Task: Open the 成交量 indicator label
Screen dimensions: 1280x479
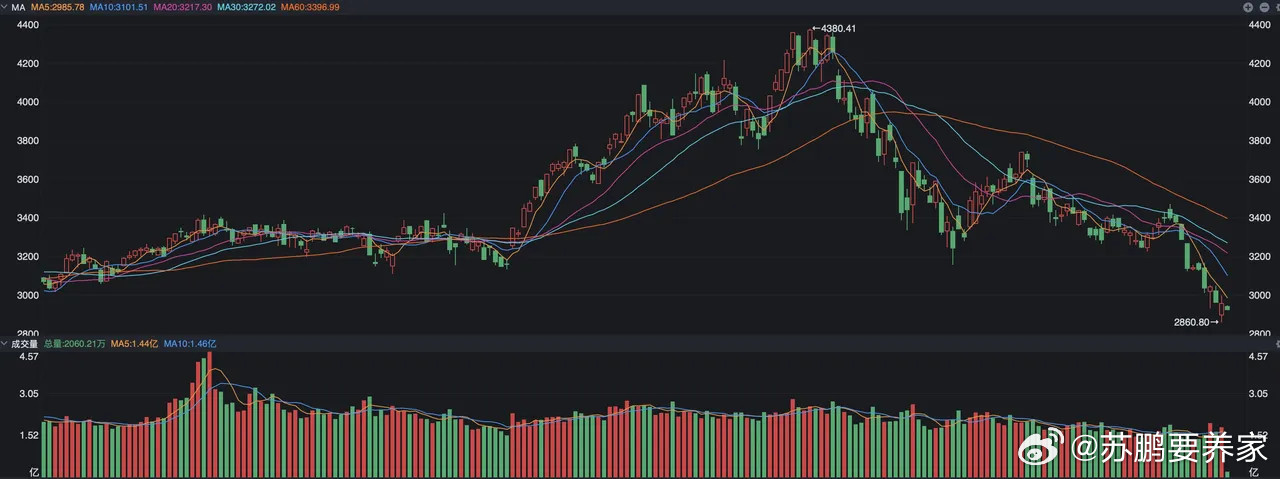Action: pos(24,343)
